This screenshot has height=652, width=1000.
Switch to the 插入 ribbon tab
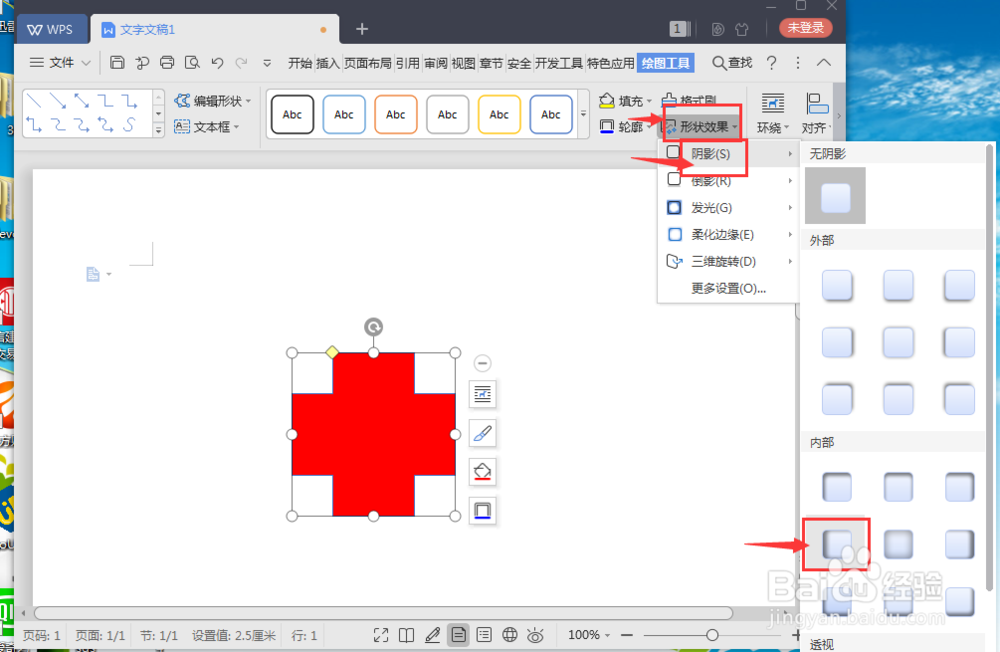328,61
